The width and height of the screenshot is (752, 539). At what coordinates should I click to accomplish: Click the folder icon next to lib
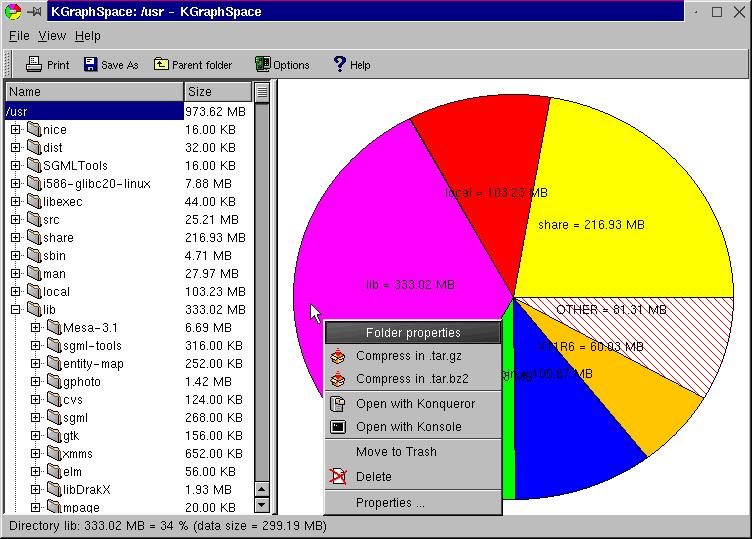point(34,309)
